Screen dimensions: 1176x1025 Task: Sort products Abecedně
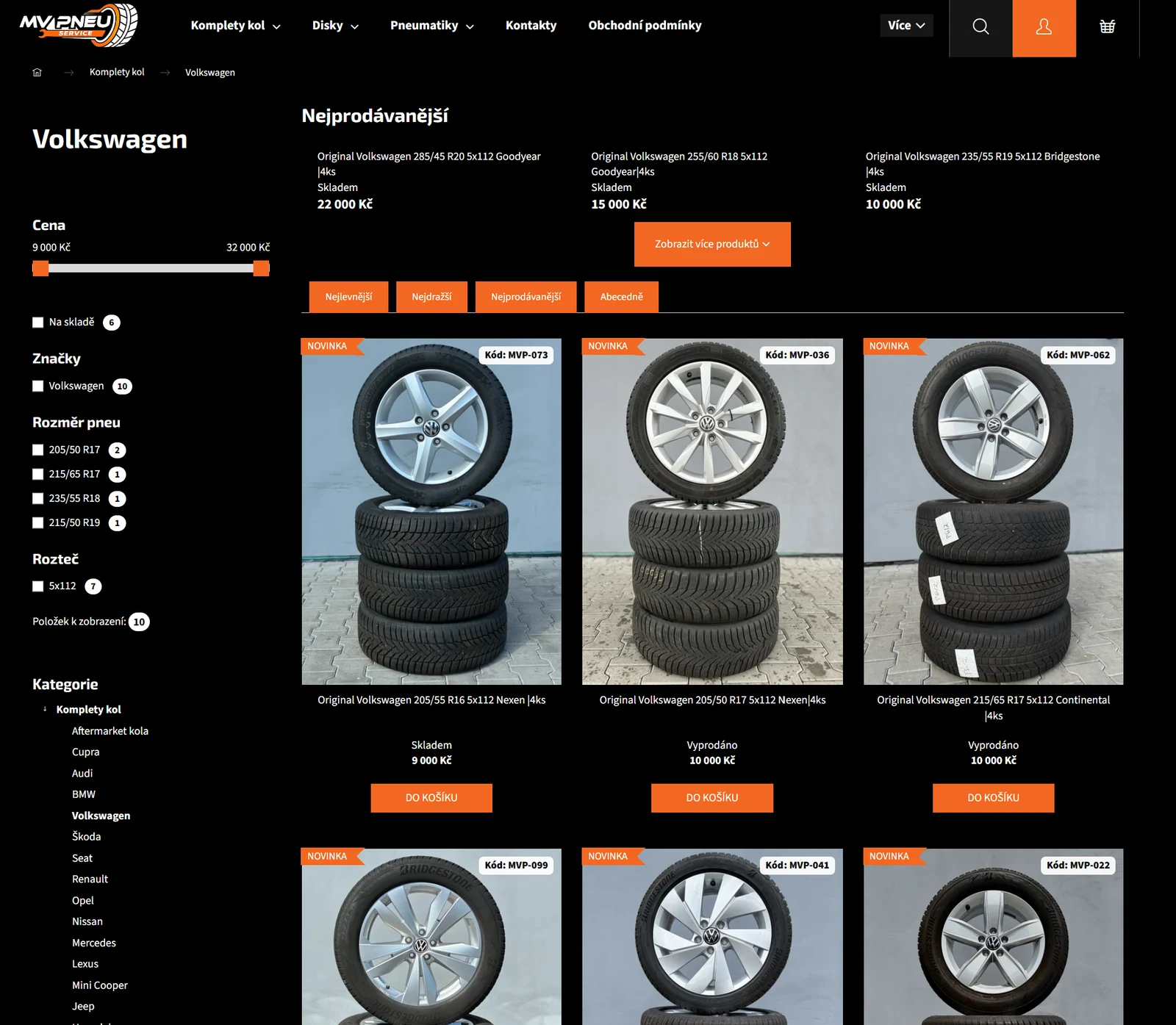(x=621, y=297)
